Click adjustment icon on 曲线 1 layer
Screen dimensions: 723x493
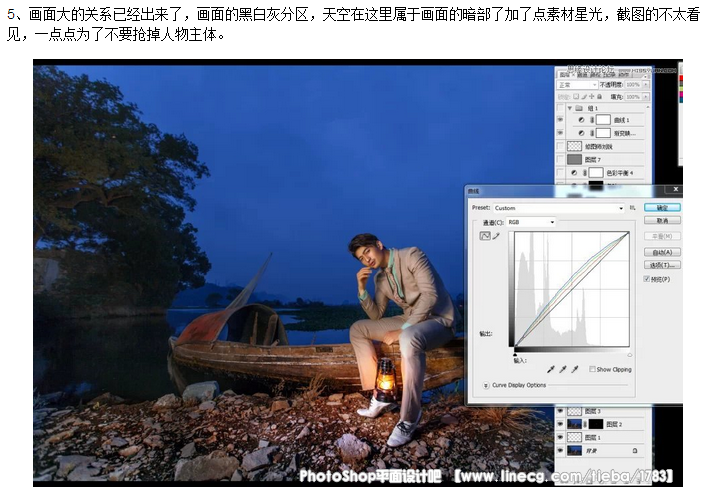[x=581, y=120]
